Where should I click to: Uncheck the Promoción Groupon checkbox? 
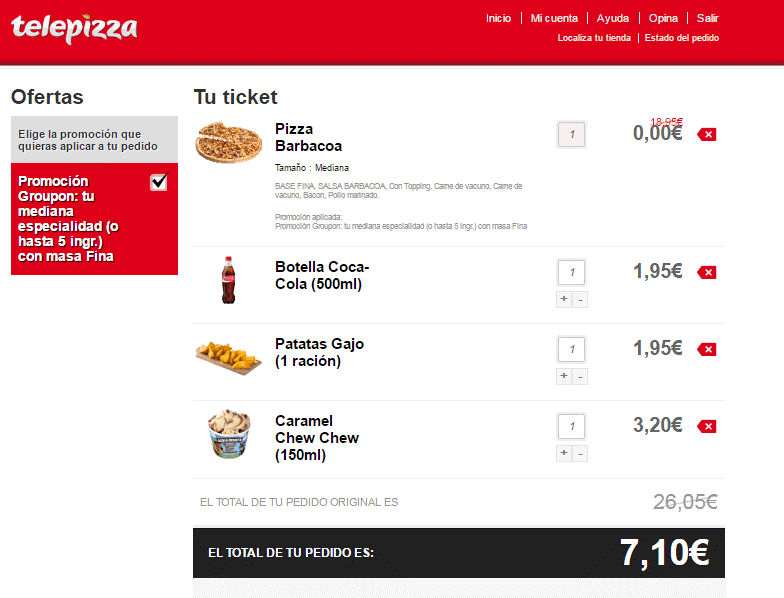(159, 182)
